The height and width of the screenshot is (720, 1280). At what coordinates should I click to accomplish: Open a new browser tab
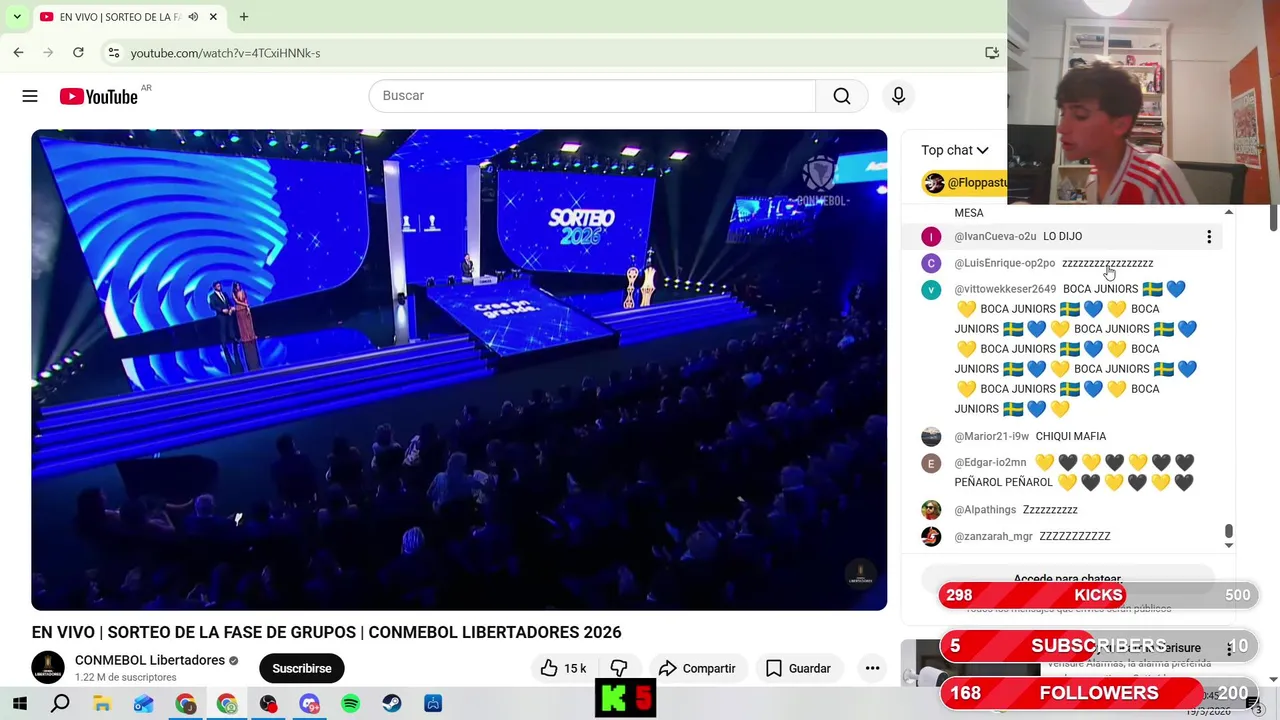point(243,17)
